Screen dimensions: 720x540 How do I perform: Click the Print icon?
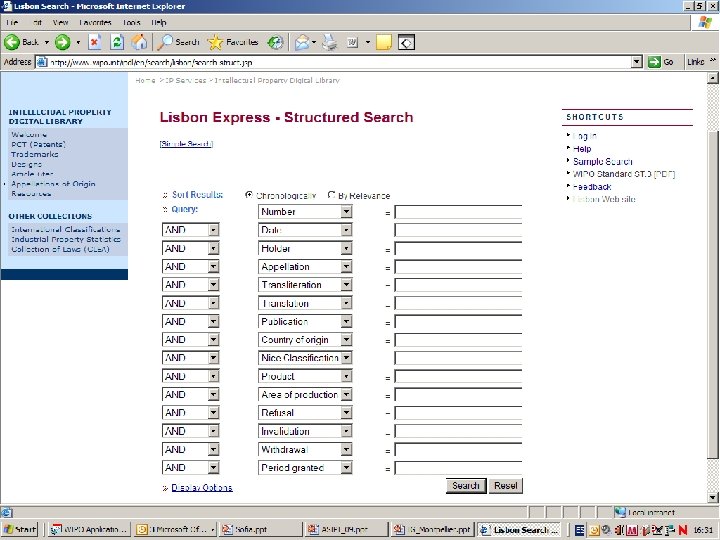pyautogui.click(x=330, y=42)
